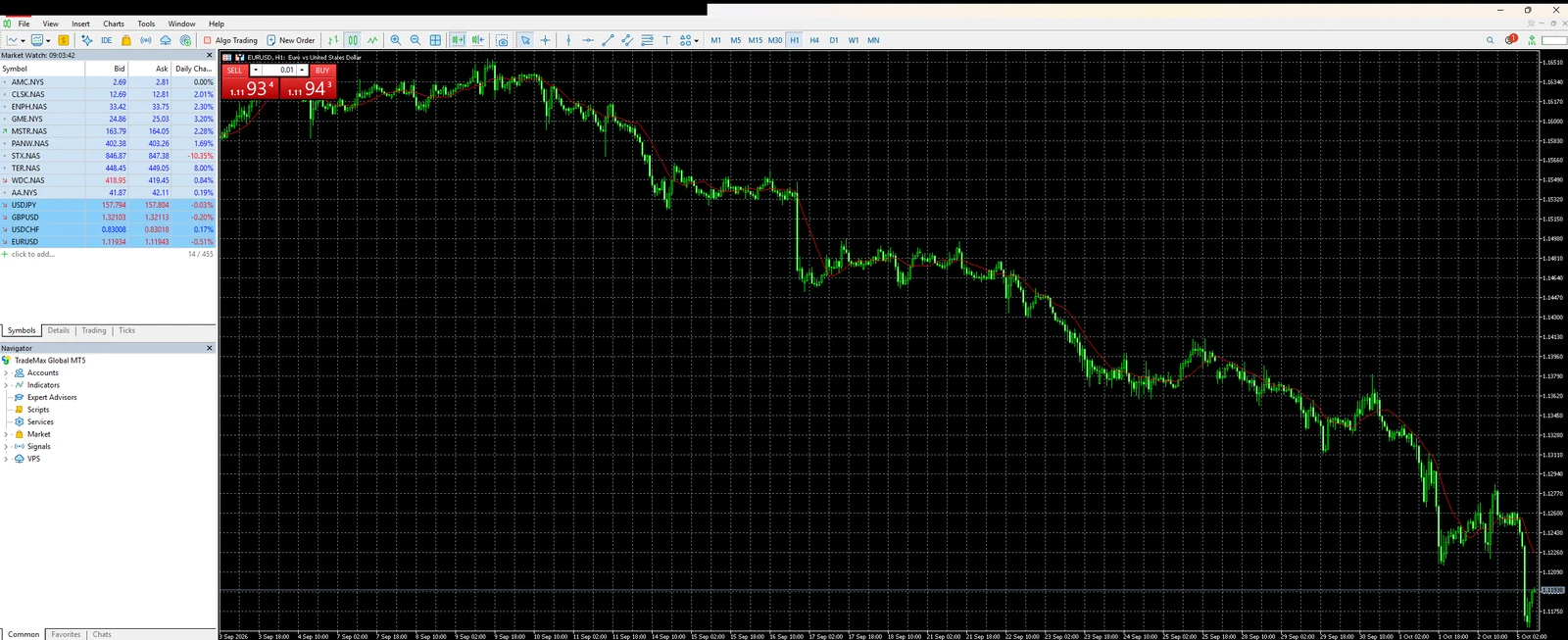
Task: Open the red notification badge icon
Action: point(1511,39)
